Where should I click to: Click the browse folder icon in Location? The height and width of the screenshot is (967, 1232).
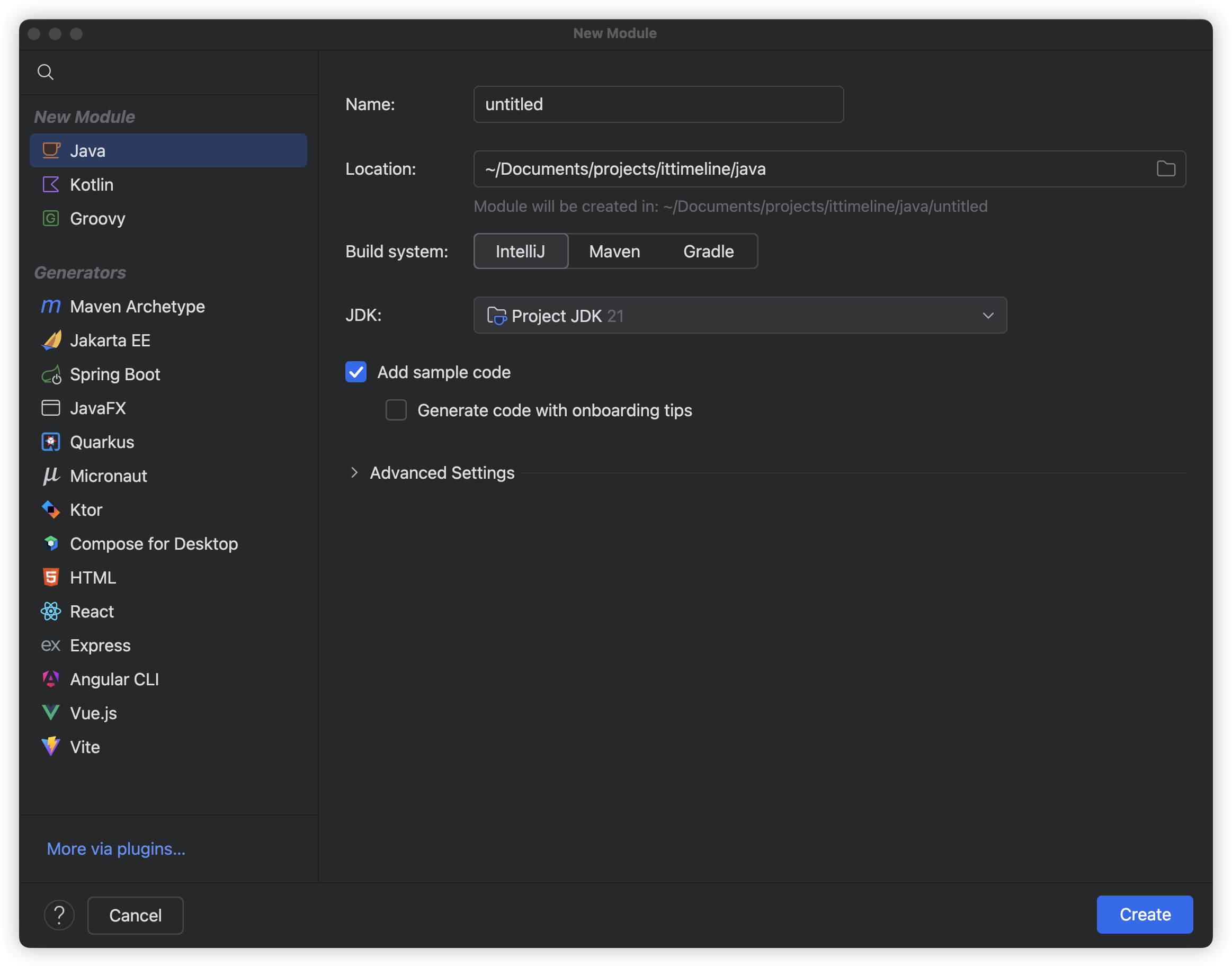click(1166, 169)
